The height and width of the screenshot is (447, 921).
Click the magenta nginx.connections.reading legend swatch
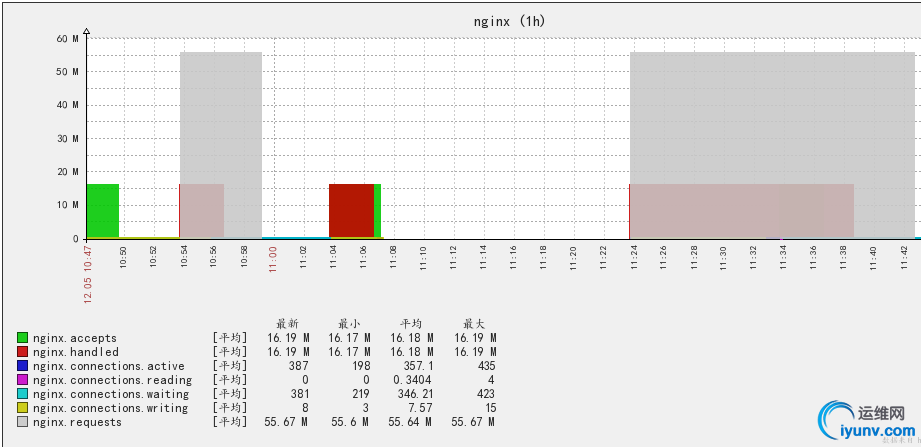tap(22, 380)
